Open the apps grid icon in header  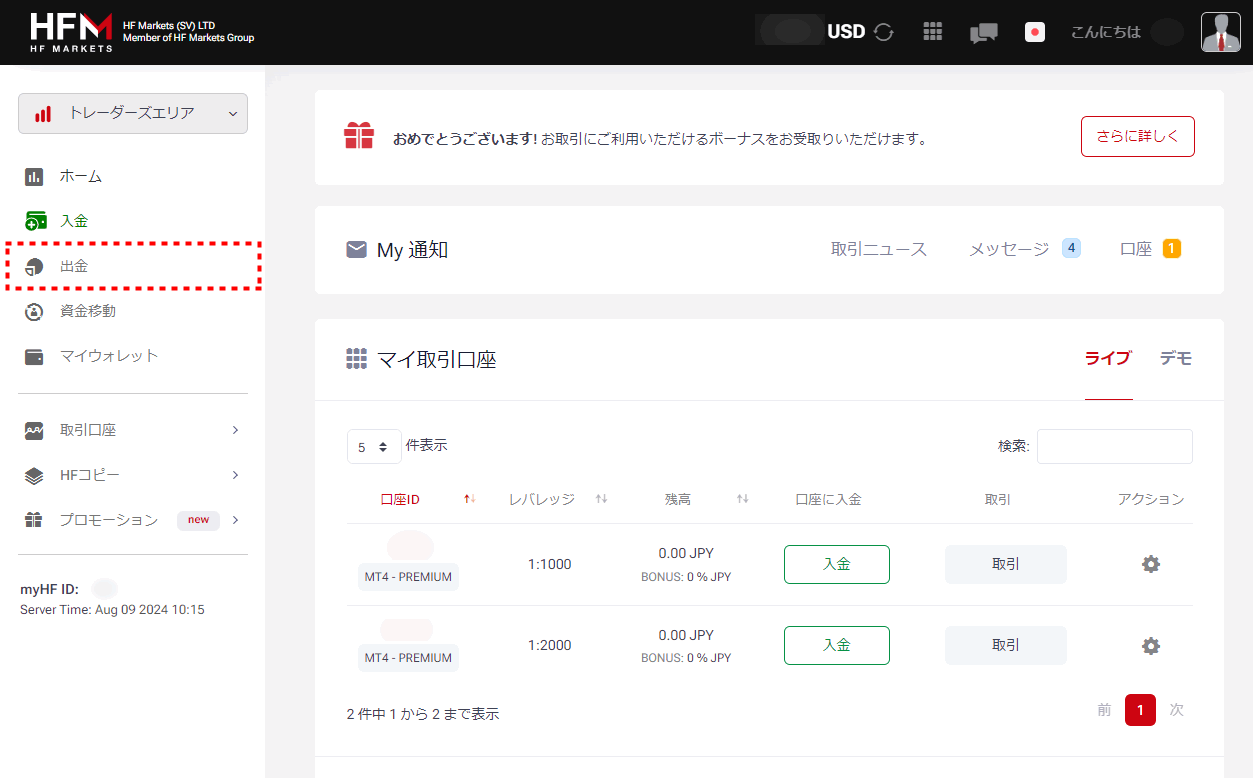click(933, 32)
